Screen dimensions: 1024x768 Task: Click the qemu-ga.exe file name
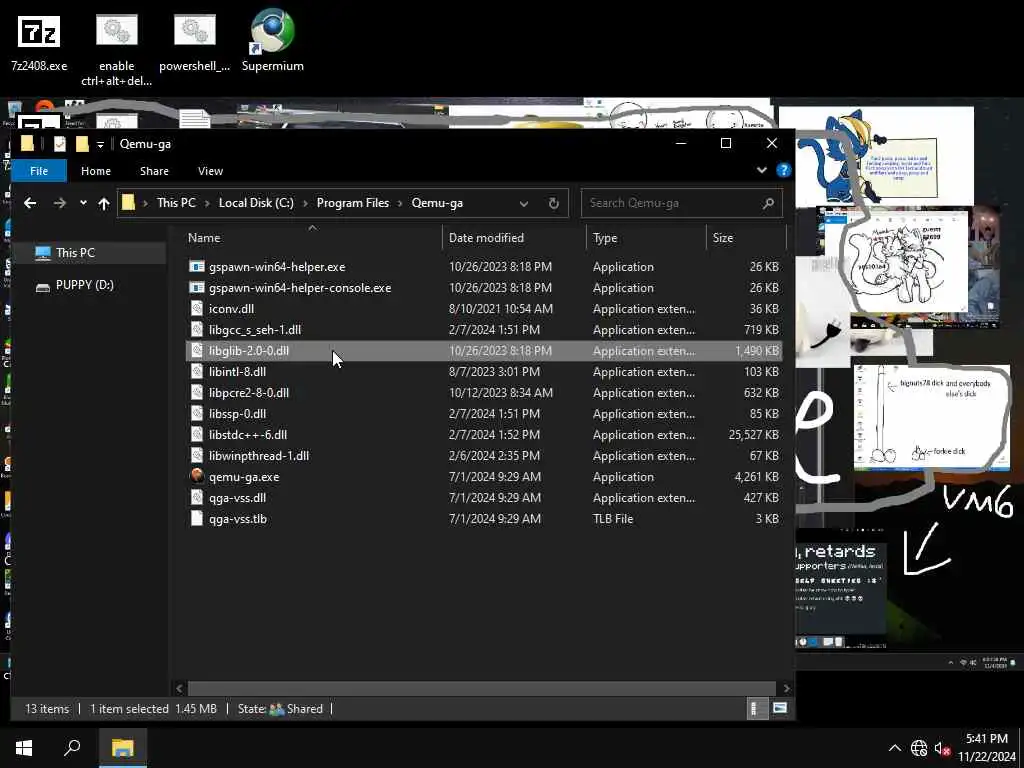[x=244, y=477]
